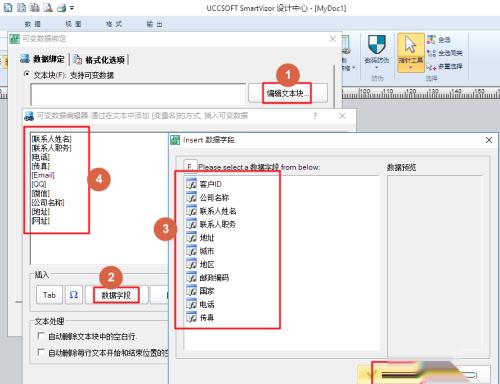This screenshot has width=500, height=384.
Task: Click [联系人姓名] line in the editor text
Action: coord(52,139)
